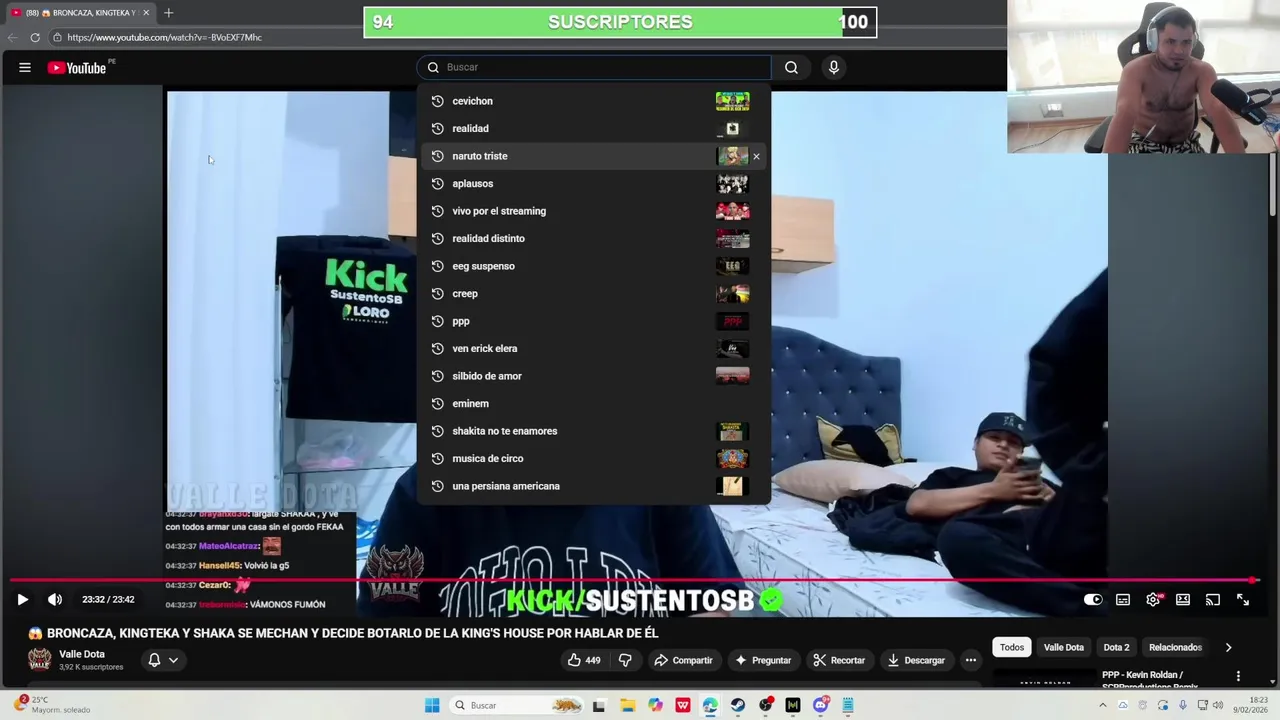Image resolution: width=1280 pixels, height=720 pixels.
Task: Open the YouTube hamburger guide menu
Action: click(x=25, y=67)
